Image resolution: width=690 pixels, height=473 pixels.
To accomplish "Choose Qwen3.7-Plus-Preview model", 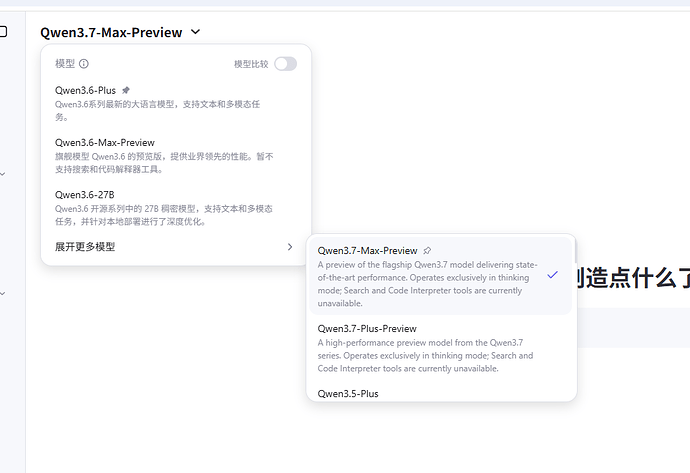I will click(x=440, y=348).
